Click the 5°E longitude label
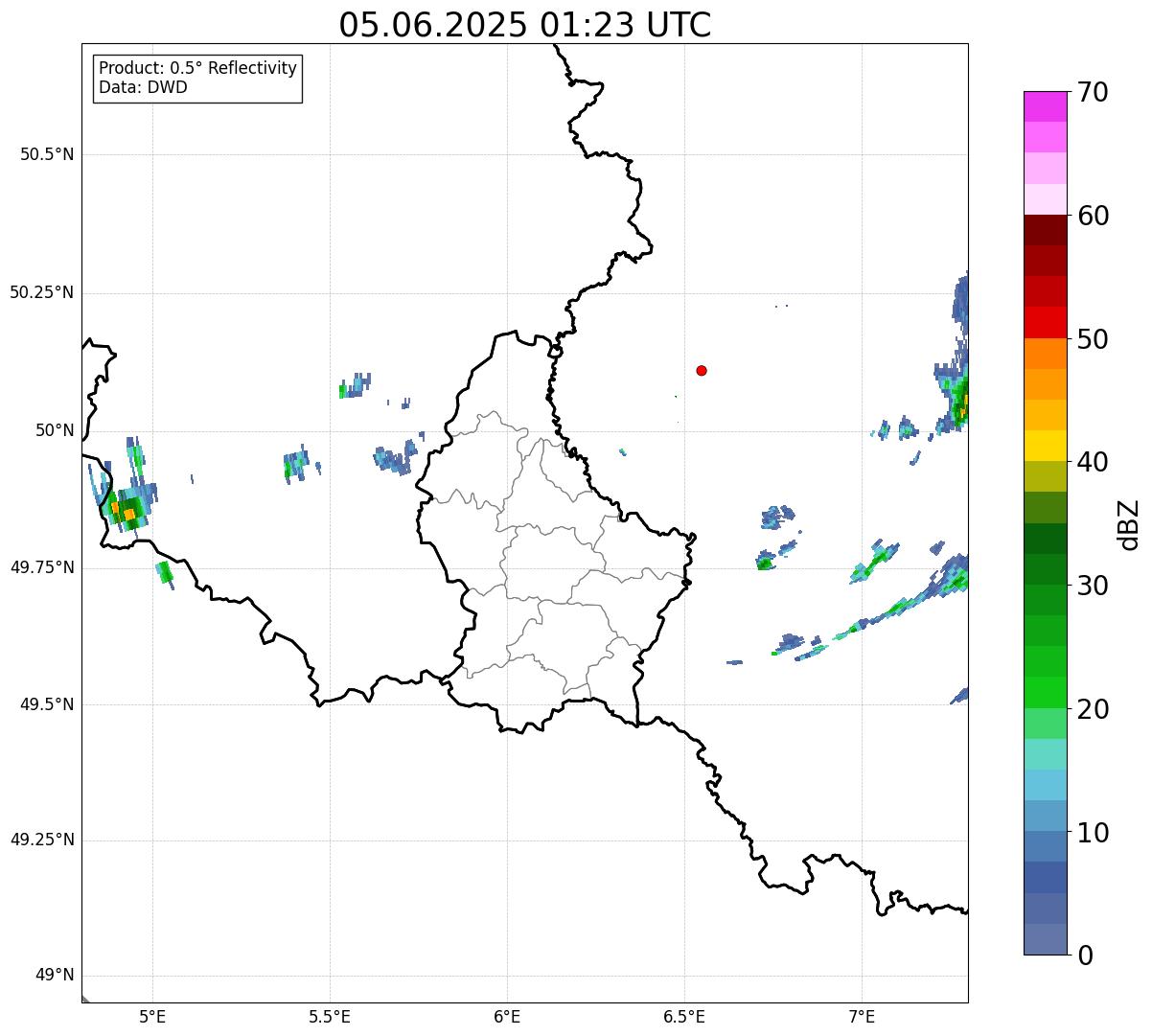Viewport: 1152px width, 1036px height. click(x=152, y=1016)
